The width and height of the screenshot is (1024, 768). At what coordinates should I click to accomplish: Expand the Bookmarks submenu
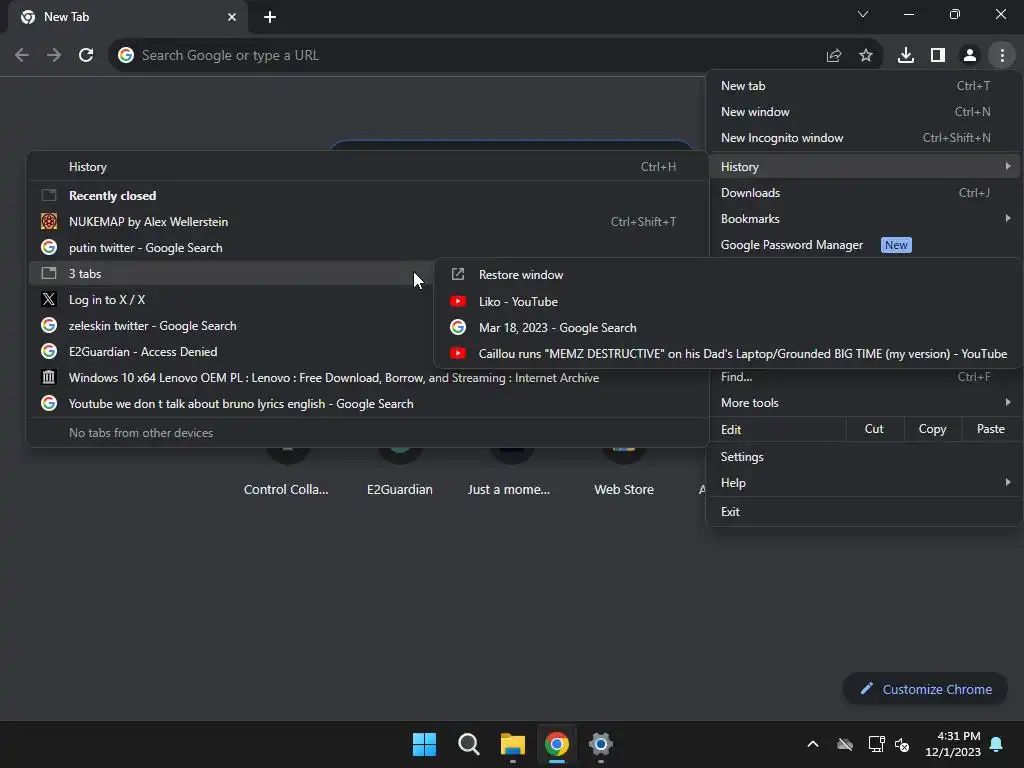click(865, 219)
